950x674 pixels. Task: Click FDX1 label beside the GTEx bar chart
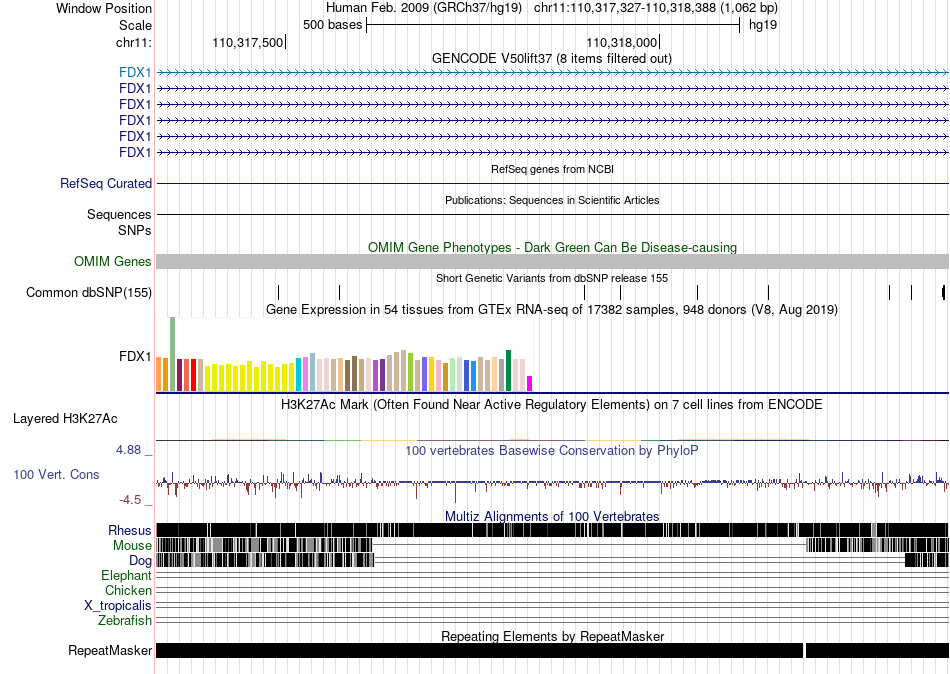point(135,356)
